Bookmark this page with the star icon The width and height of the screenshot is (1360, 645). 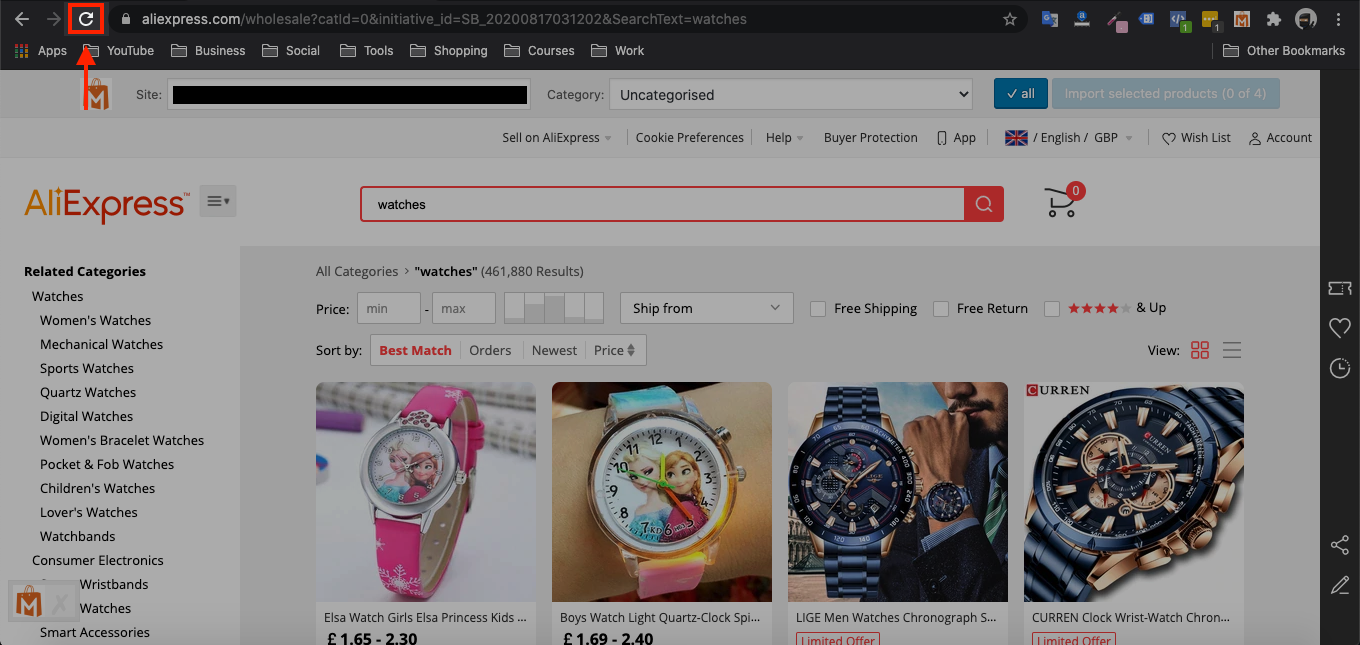[x=1010, y=19]
